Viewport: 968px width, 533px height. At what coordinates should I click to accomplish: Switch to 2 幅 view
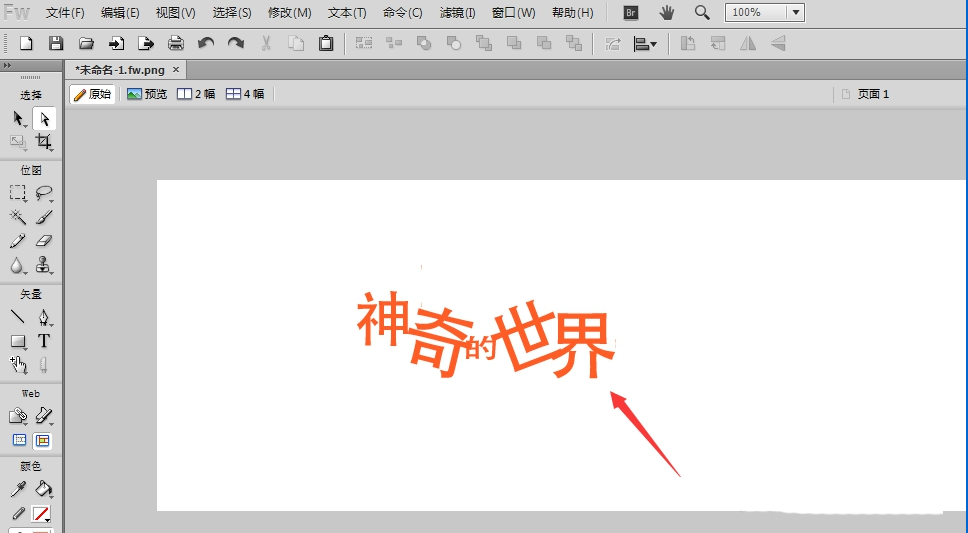click(196, 94)
